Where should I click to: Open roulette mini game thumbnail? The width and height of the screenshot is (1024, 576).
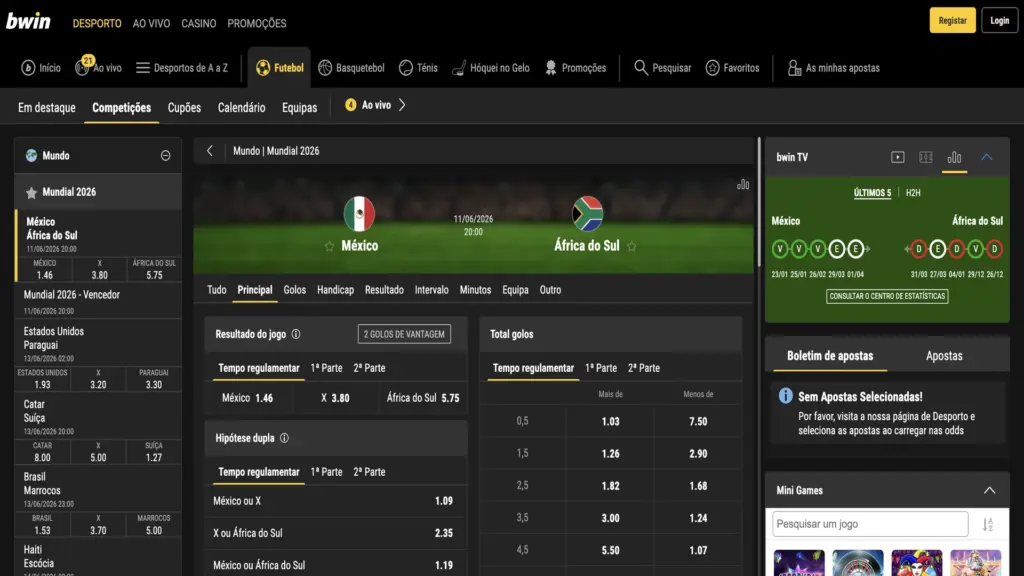[x=858, y=563]
